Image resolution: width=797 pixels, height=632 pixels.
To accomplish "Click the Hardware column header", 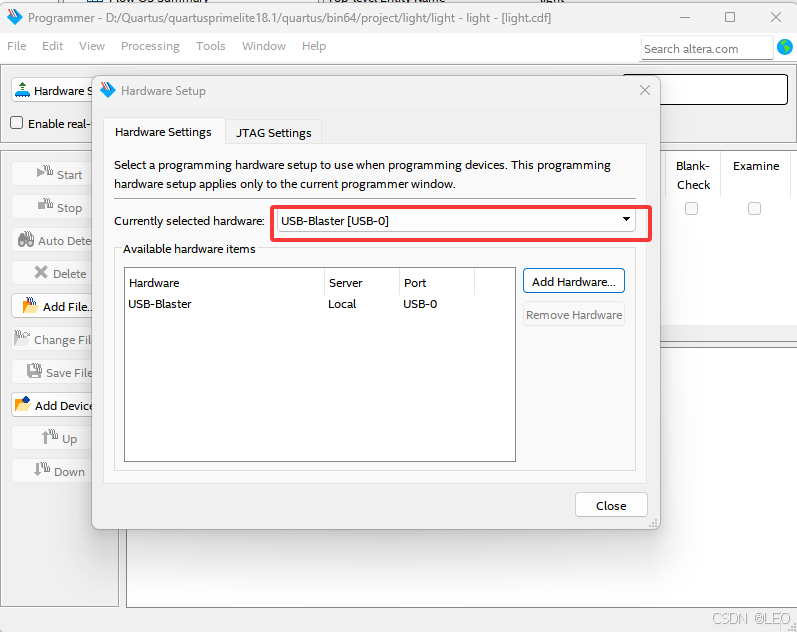I will 224,283.
